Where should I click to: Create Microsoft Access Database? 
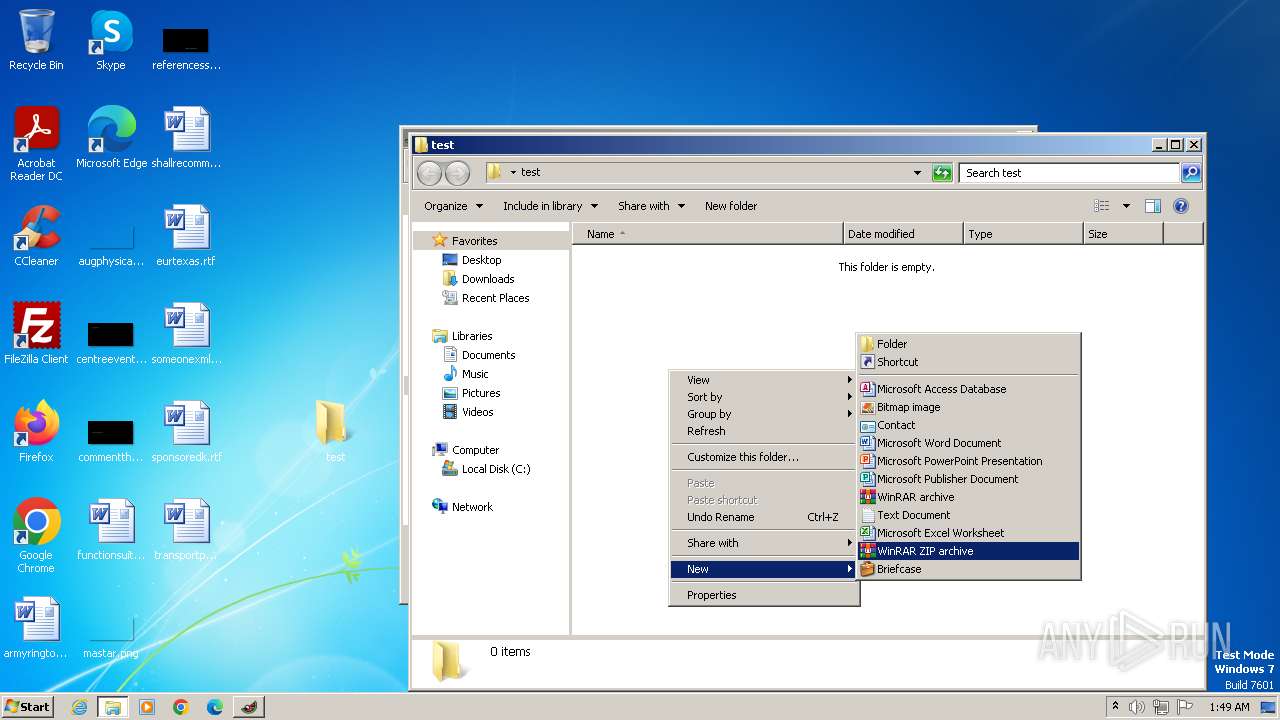pos(969,389)
